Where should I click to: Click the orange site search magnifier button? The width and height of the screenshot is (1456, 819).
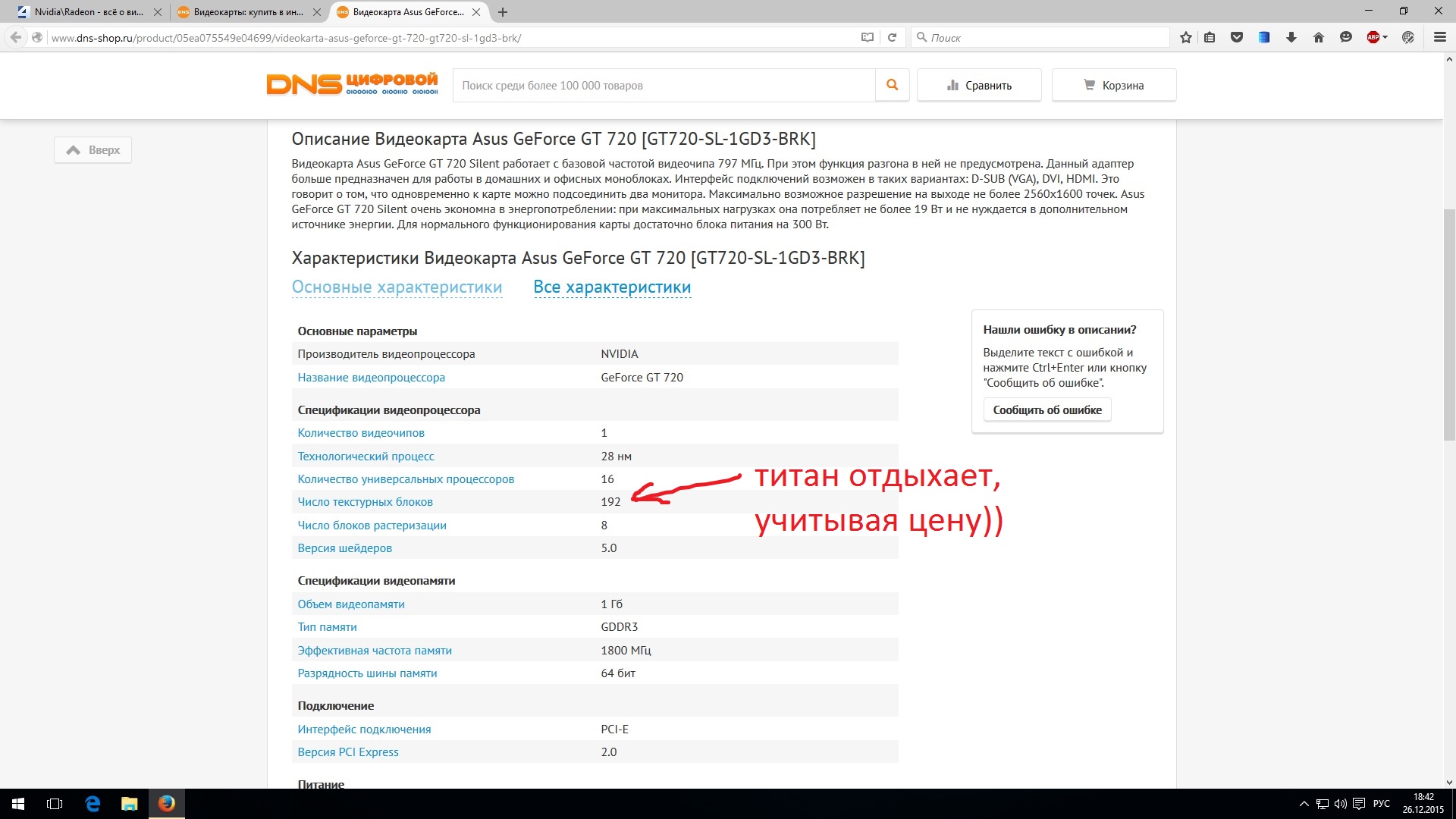click(893, 85)
